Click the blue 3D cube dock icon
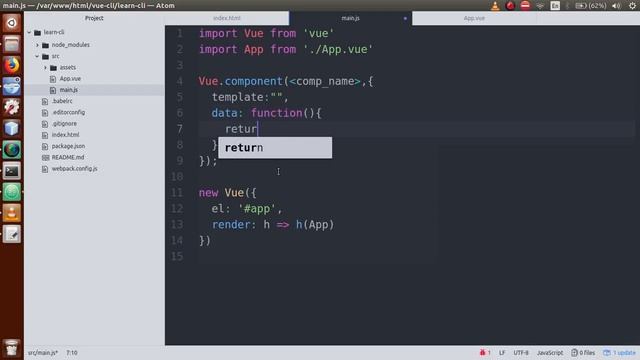 [11, 129]
